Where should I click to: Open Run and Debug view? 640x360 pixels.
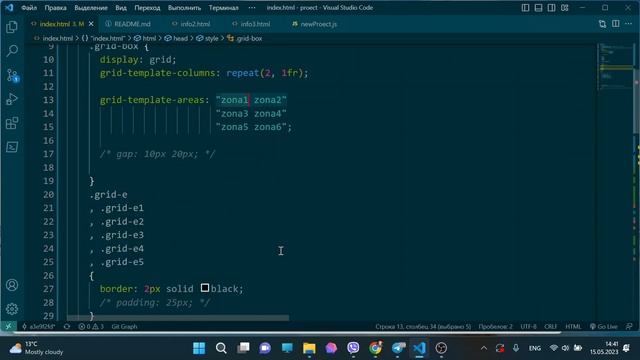point(12,99)
